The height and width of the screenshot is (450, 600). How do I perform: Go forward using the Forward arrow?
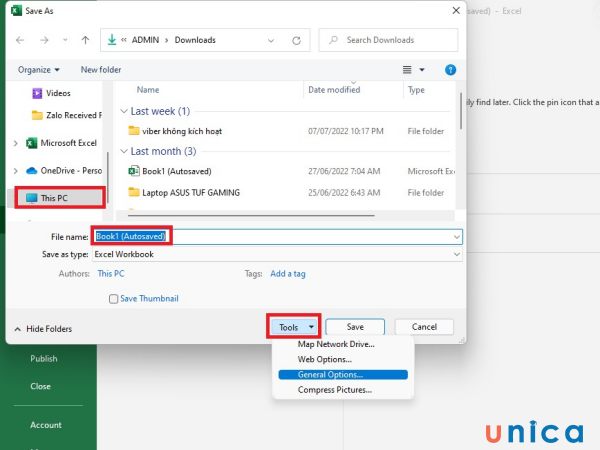44,40
